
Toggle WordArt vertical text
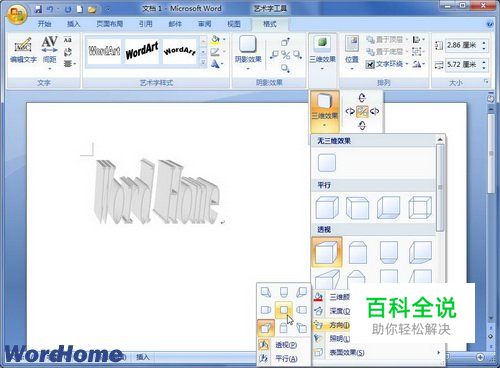click(x=68, y=52)
